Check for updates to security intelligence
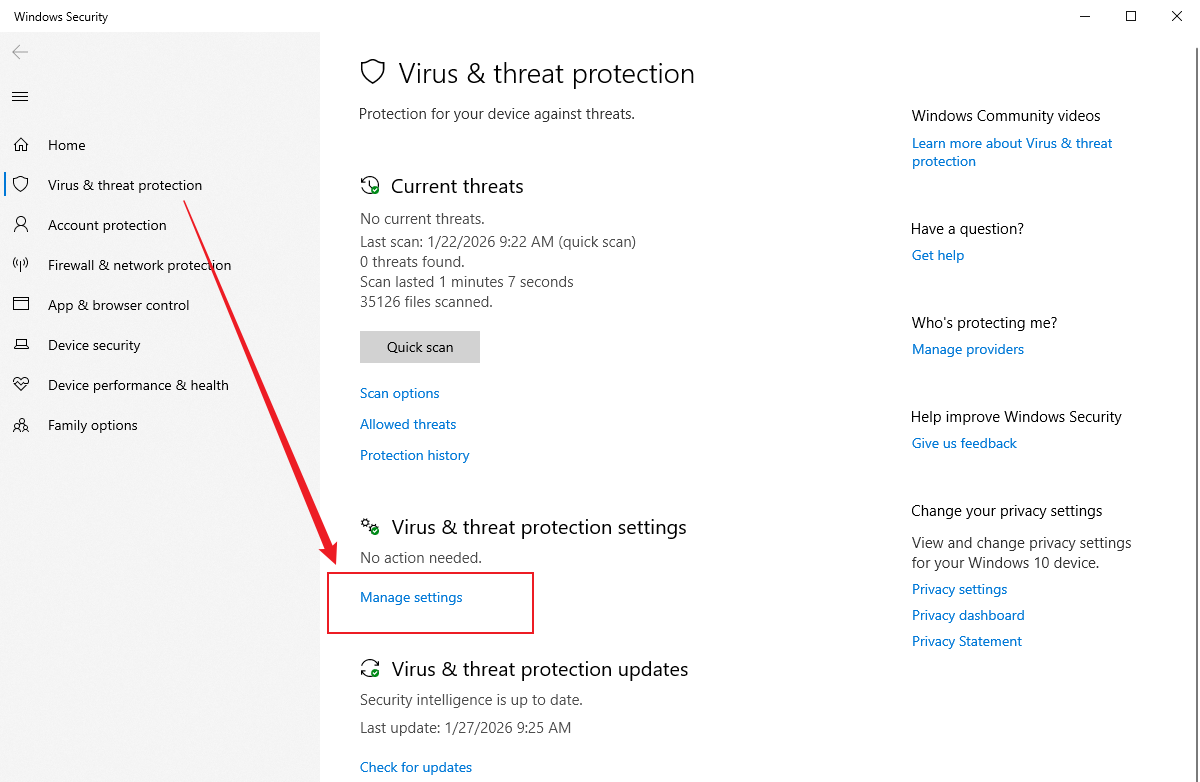Image resolution: width=1200 pixels, height=782 pixels. (x=416, y=766)
